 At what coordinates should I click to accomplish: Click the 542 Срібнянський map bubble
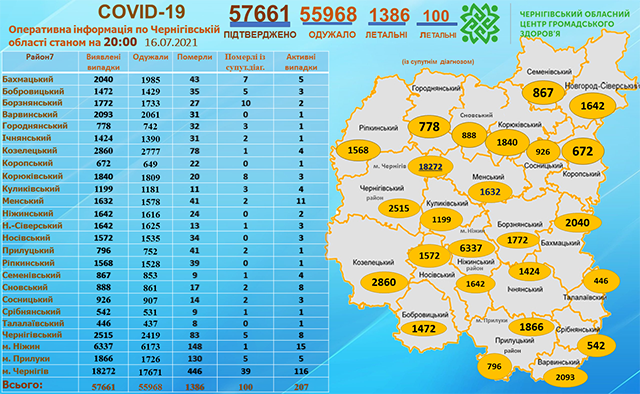pyautogui.click(x=596, y=345)
